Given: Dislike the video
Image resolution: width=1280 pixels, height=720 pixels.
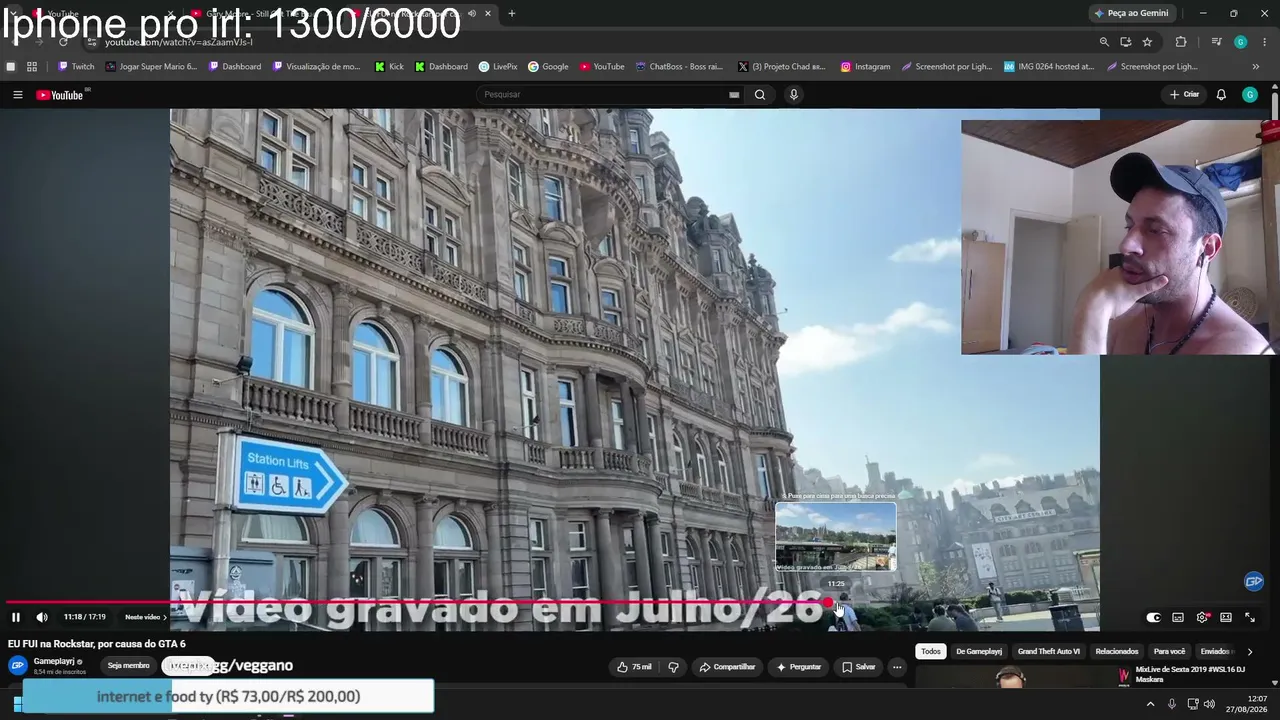Looking at the screenshot, I should pyautogui.click(x=673, y=667).
